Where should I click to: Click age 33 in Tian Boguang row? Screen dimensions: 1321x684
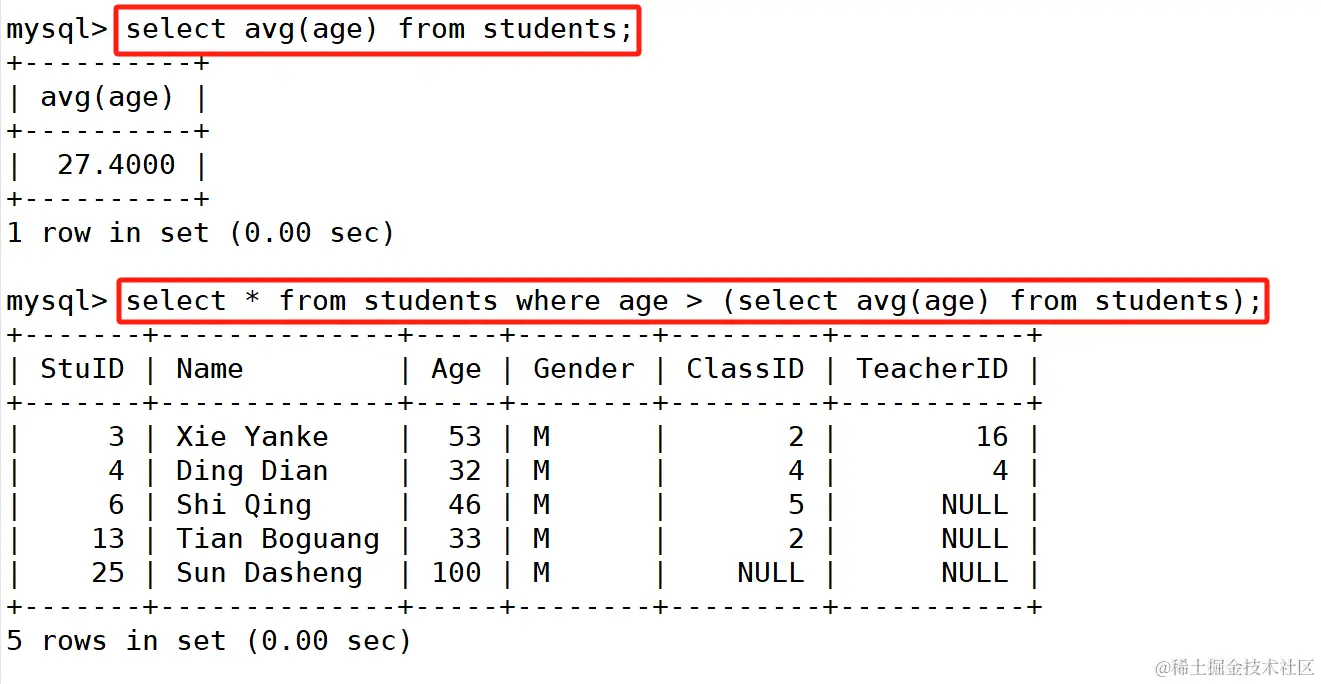pyautogui.click(x=465, y=539)
